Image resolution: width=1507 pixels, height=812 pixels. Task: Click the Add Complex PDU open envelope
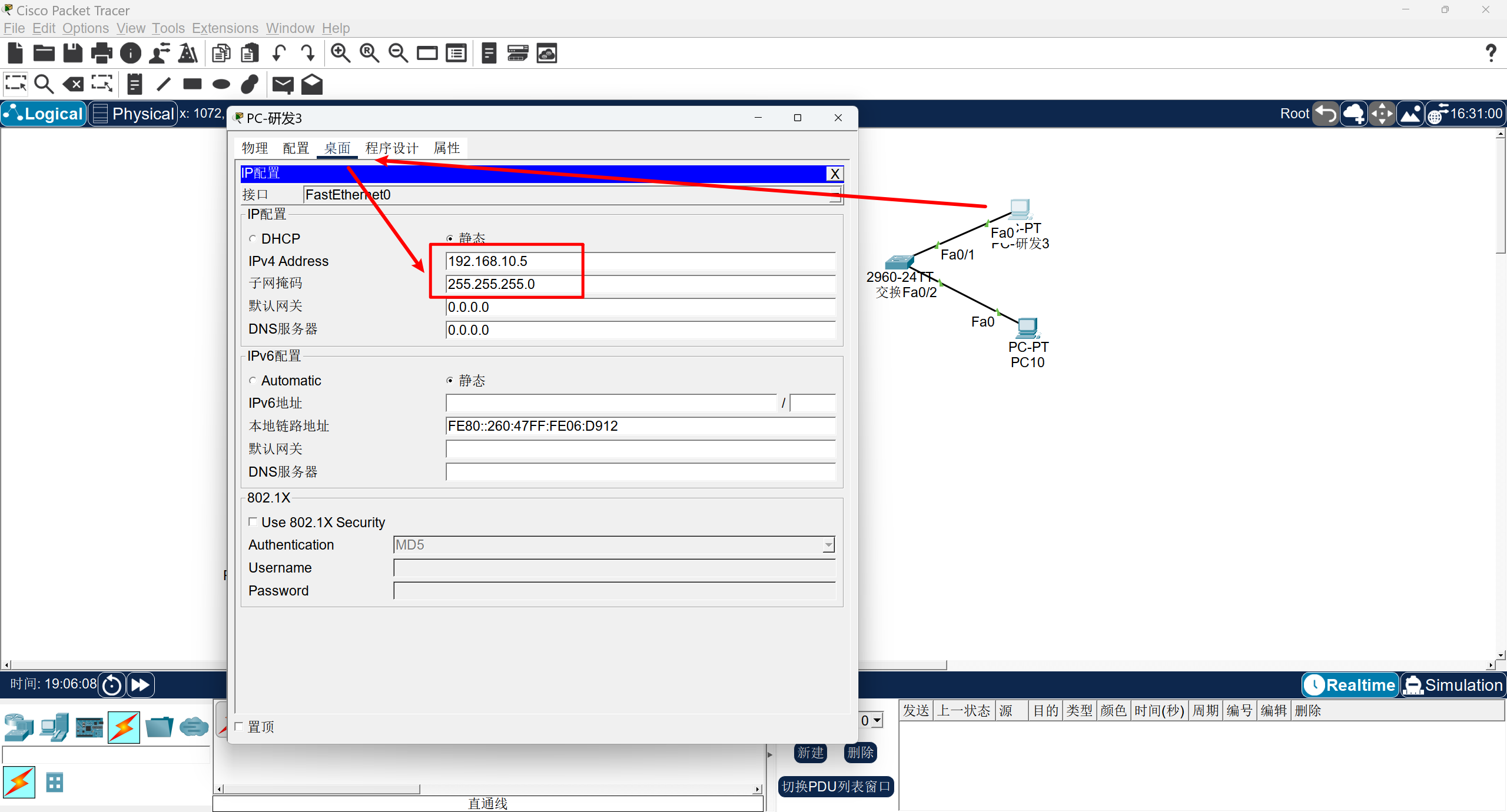click(312, 84)
